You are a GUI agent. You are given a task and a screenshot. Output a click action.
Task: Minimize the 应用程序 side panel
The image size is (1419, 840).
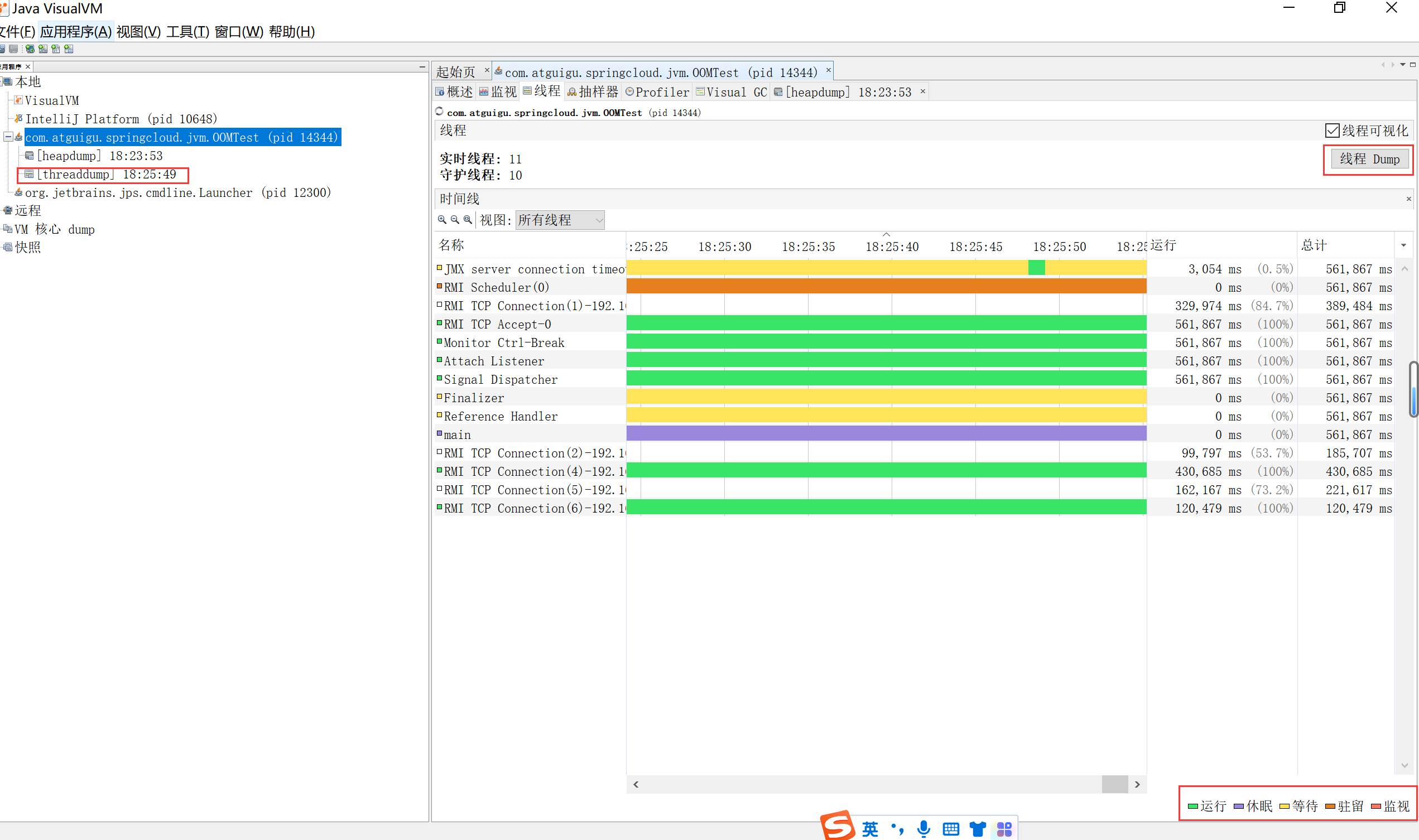click(x=422, y=67)
